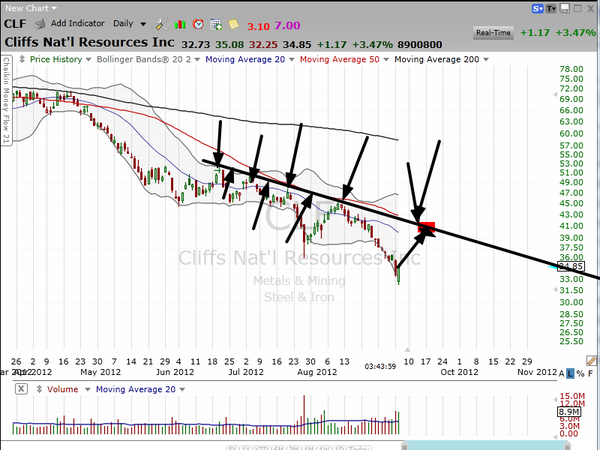Click the printer icon next to CLF

pyautogui.click(x=40, y=24)
